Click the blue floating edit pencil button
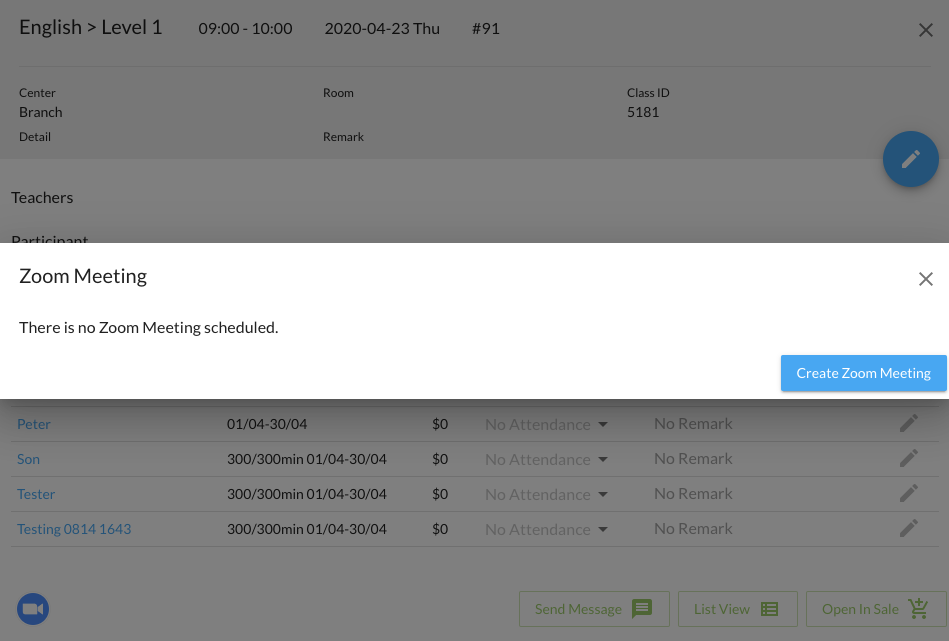 click(x=910, y=159)
